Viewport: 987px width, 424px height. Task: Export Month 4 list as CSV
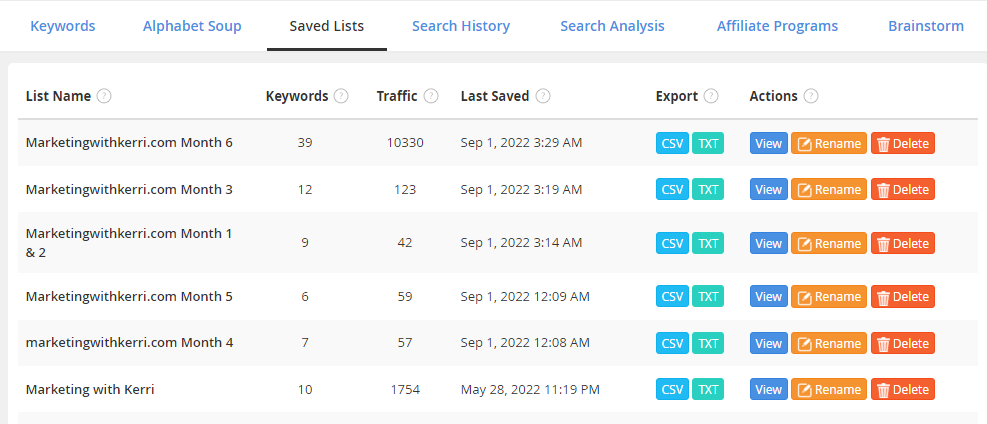[x=672, y=343]
